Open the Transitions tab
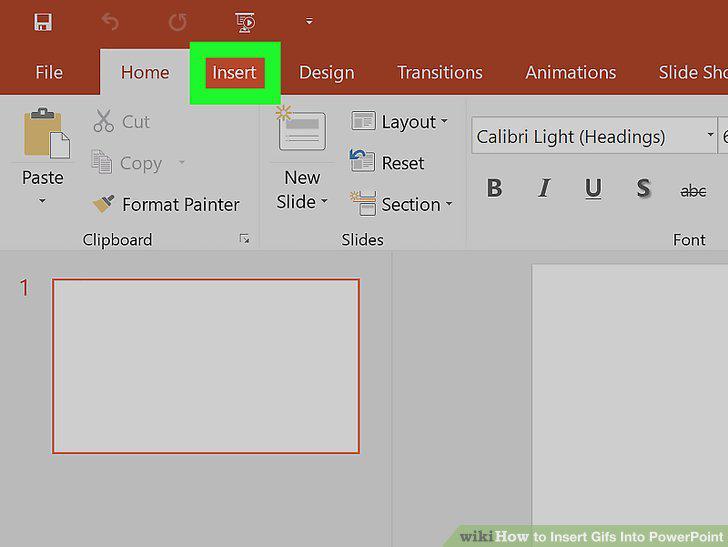 (440, 72)
